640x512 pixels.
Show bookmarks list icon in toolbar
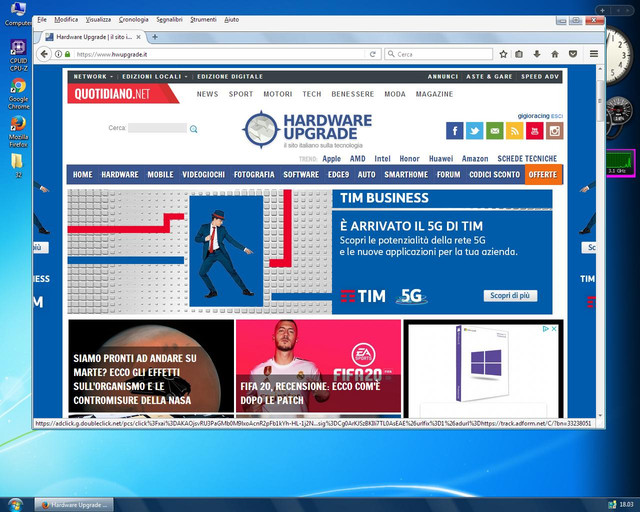click(519, 54)
